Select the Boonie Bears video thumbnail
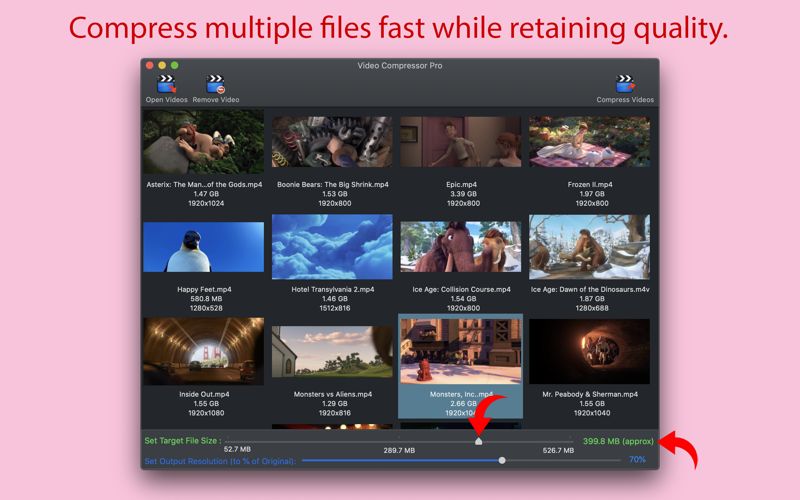The image size is (800, 500). click(332, 142)
